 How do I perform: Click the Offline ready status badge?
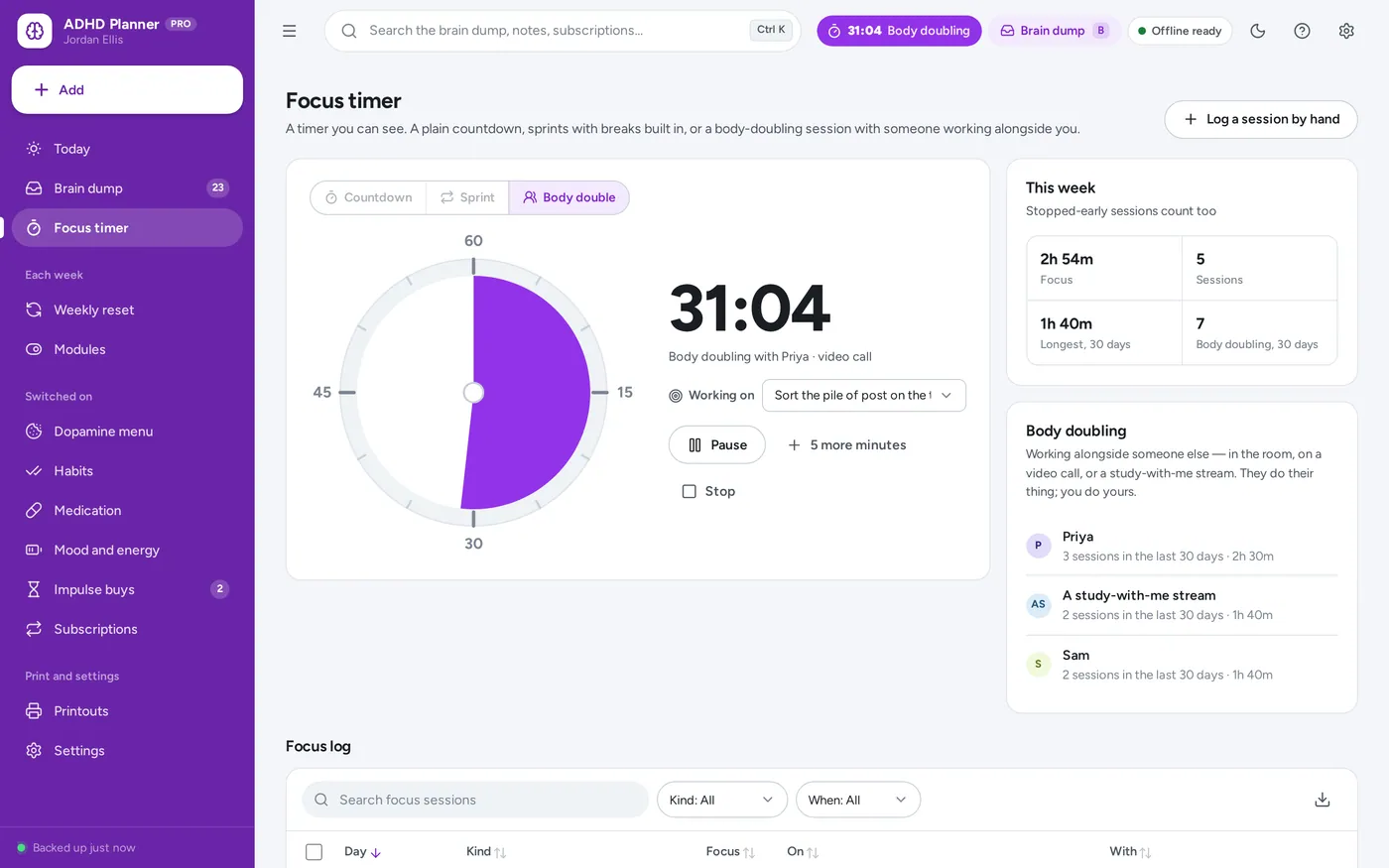(1180, 31)
